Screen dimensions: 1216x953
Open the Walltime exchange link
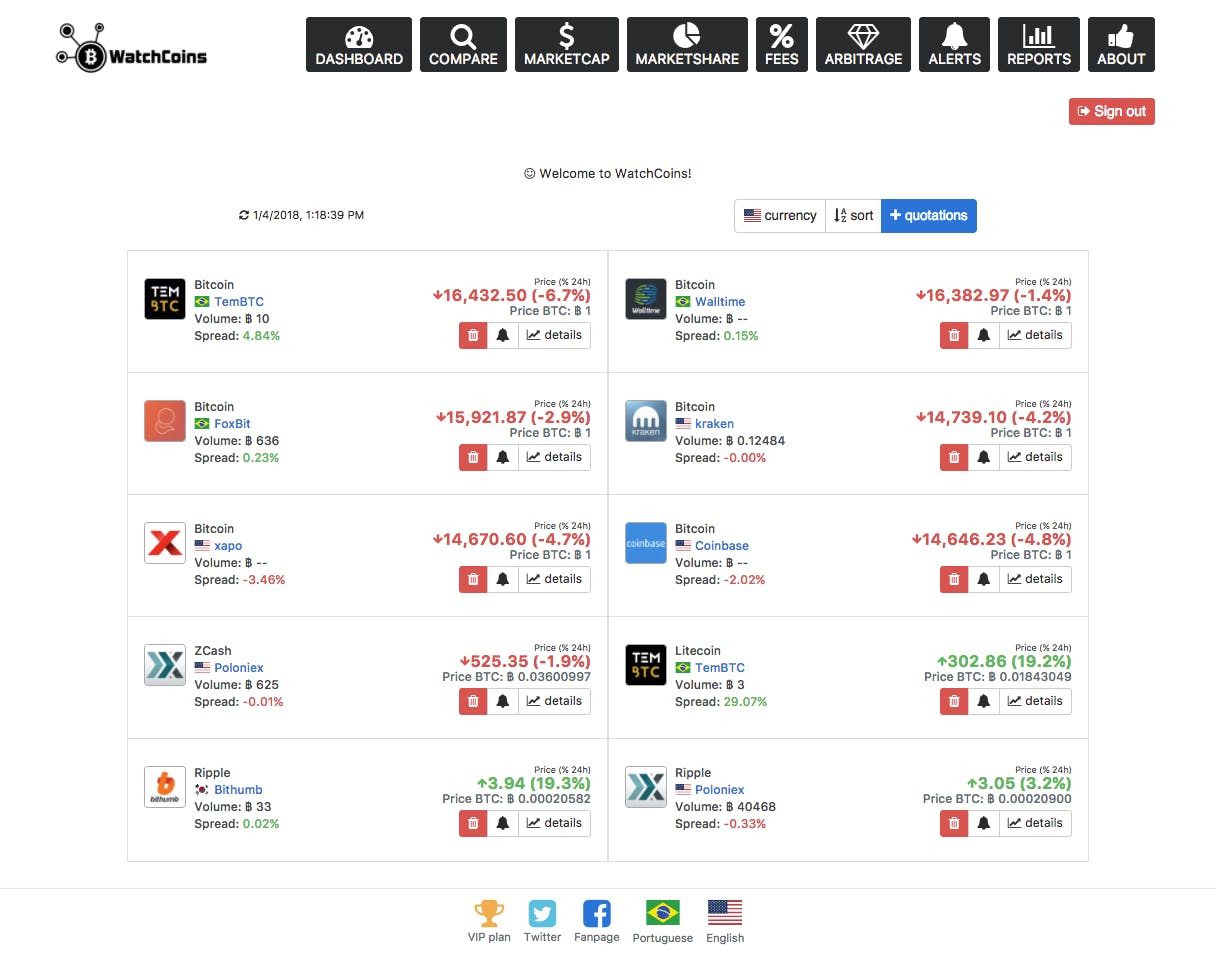click(720, 302)
